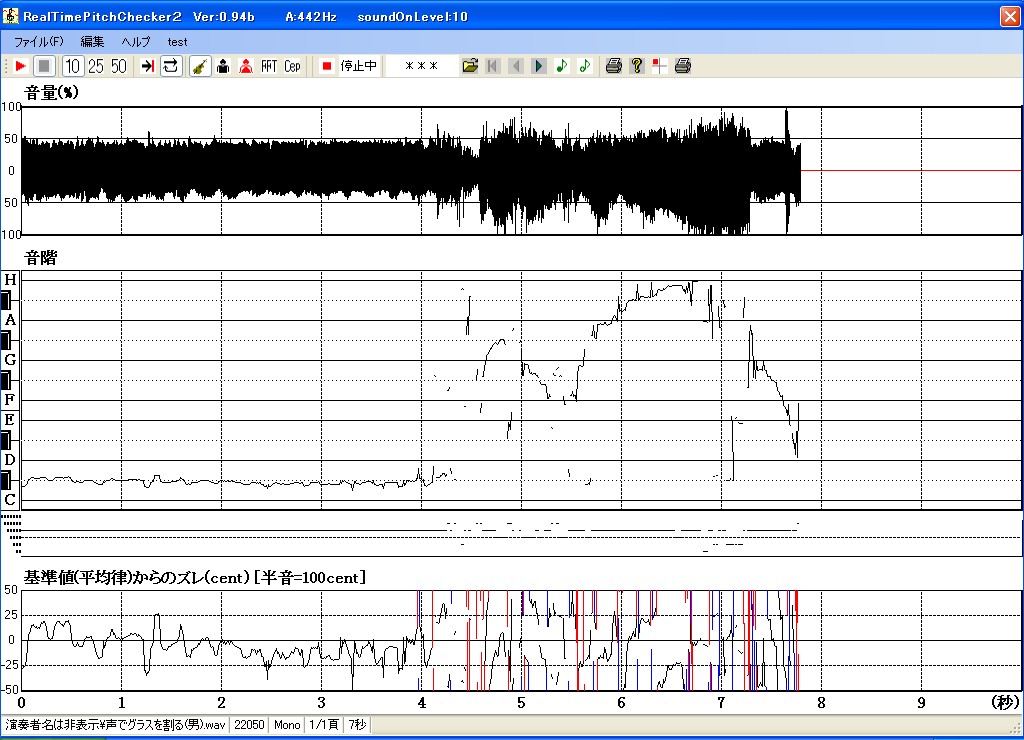The height and width of the screenshot is (740, 1024).
Task: Select the male voice mode icon
Action: click(223, 66)
